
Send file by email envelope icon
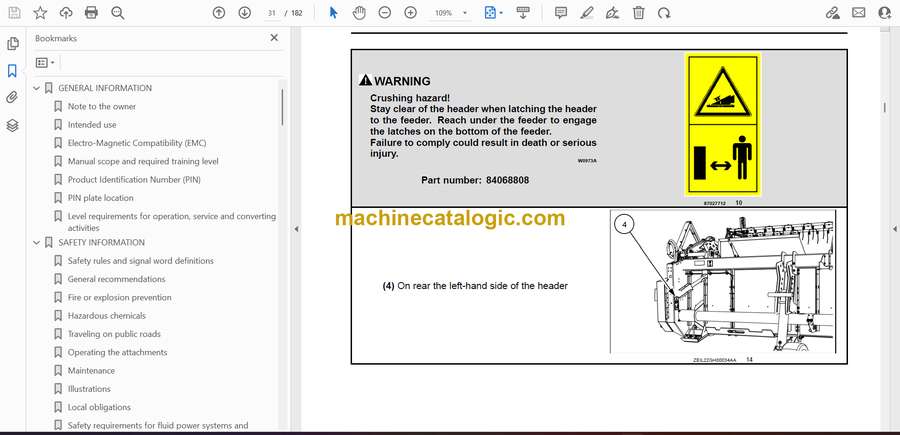click(x=859, y=13)
